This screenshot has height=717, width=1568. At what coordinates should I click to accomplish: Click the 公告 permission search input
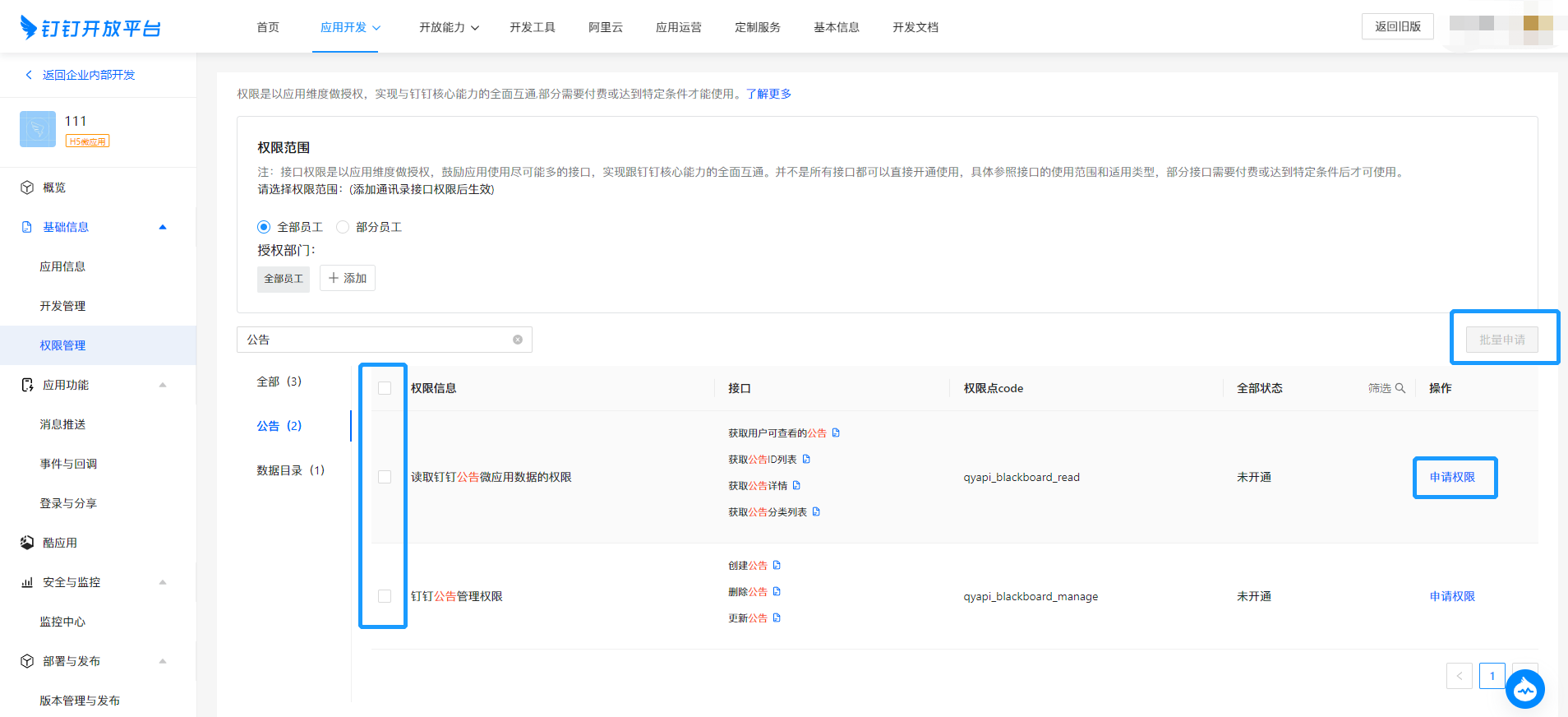click(x=385, y=340)
